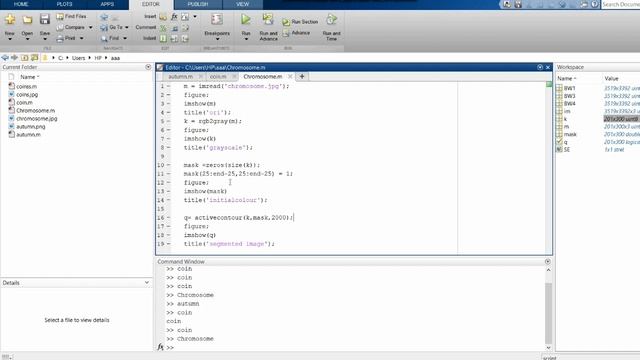This screenshot has width=640, height=360.
Task: Click the Run and Advance icon
Action: [x=268, y=19]
